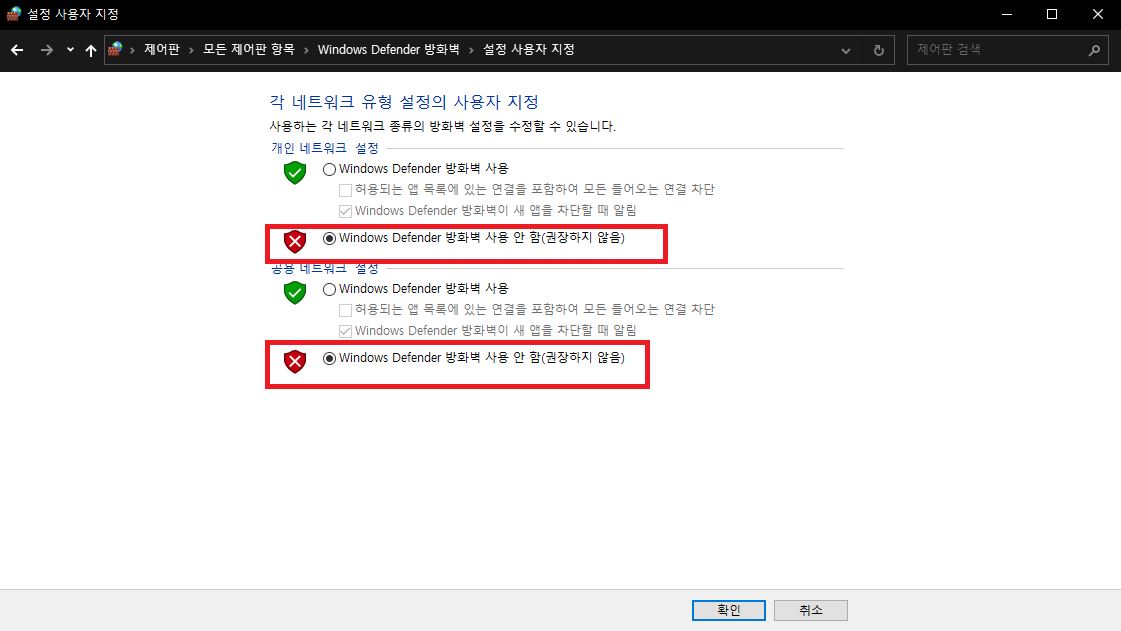Click red shield icon in 공용 네트워크 section

[295, 362]
